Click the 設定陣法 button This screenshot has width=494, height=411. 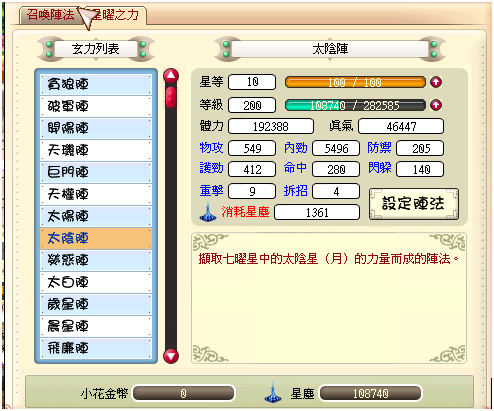[414, 204]
